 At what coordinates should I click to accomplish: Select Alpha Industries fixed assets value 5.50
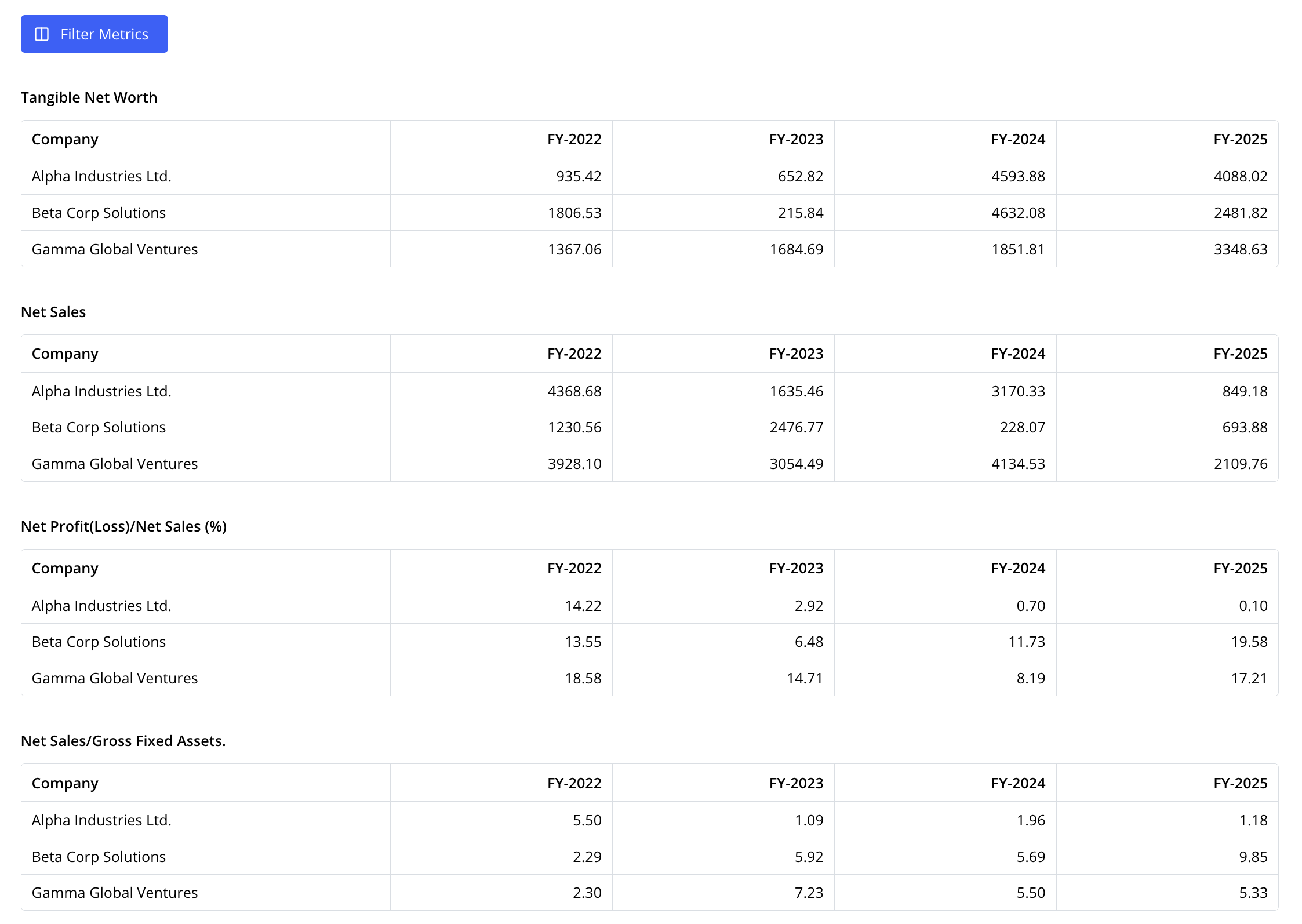coord(587,820)
